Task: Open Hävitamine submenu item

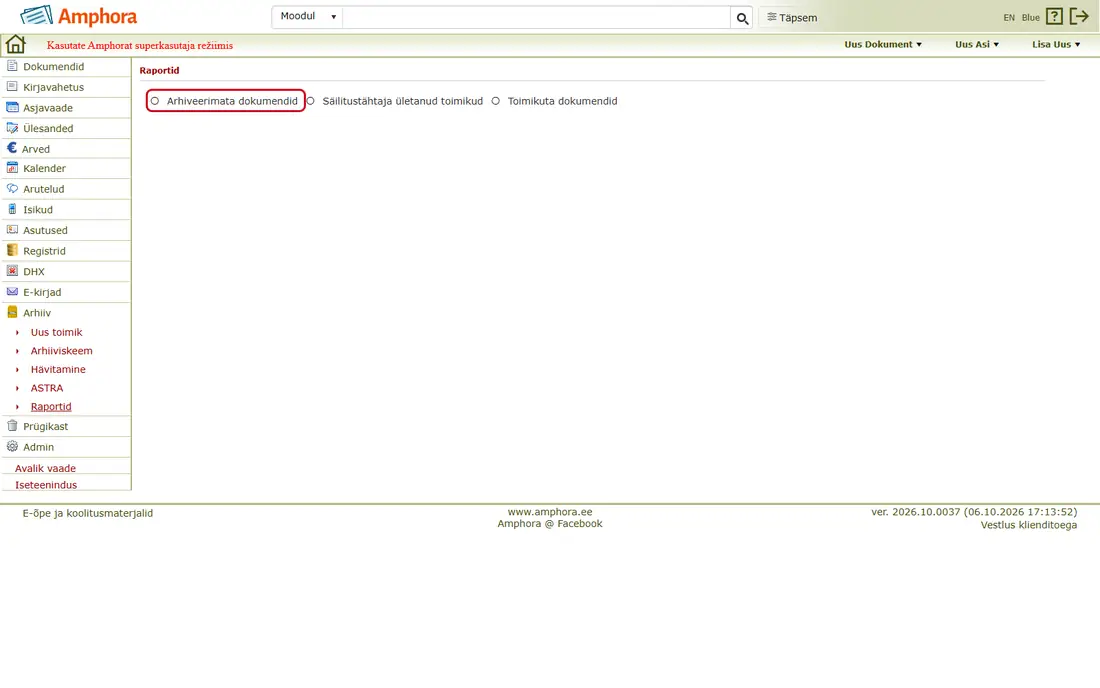Action: tap(58, 370)
